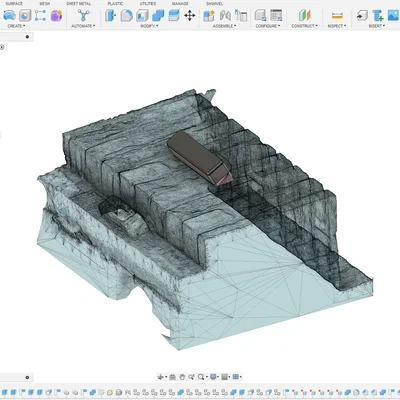
Task: Select the Fillet tool in Modify
Action: tap(126, 15)
